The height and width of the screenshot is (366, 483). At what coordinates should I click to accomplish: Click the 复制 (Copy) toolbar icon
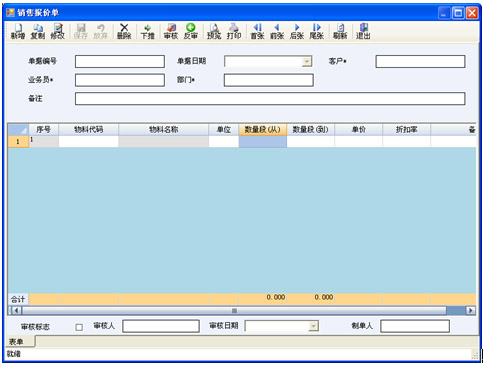coord(38,31)
